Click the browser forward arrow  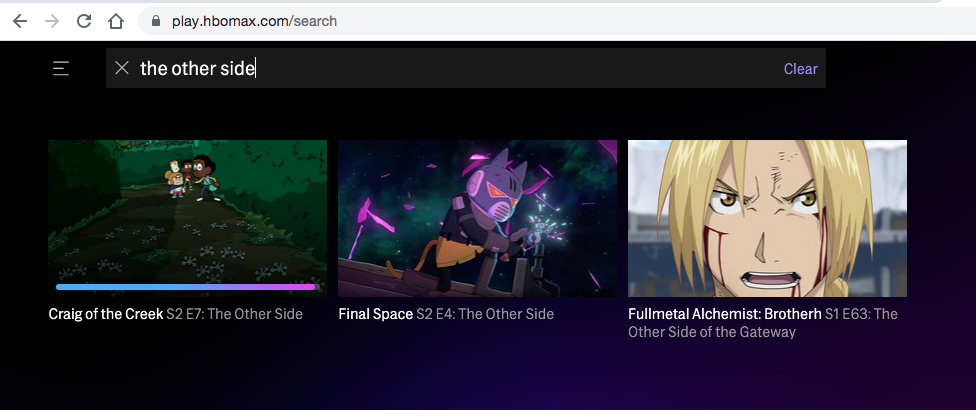pos(52,21)
